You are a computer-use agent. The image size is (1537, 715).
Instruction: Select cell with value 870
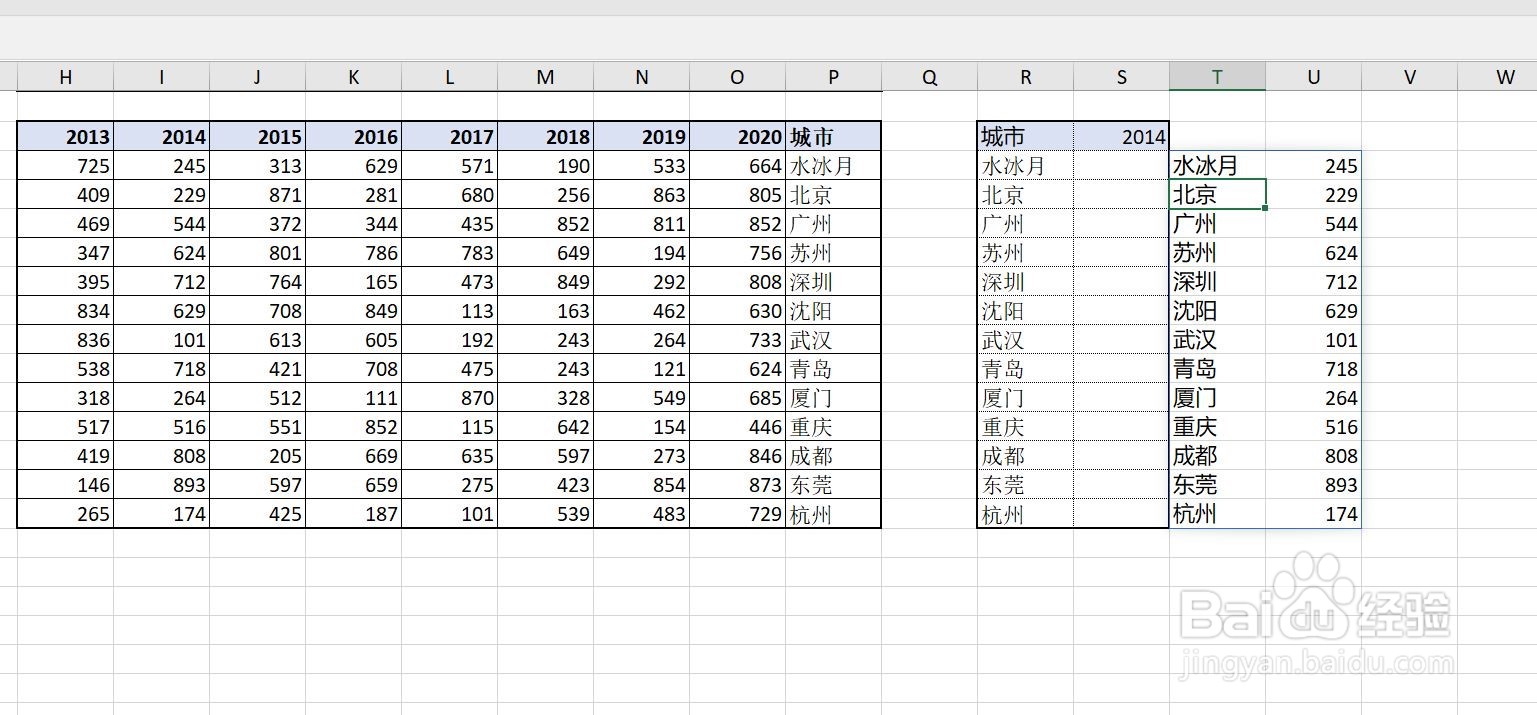click(449, 398)
